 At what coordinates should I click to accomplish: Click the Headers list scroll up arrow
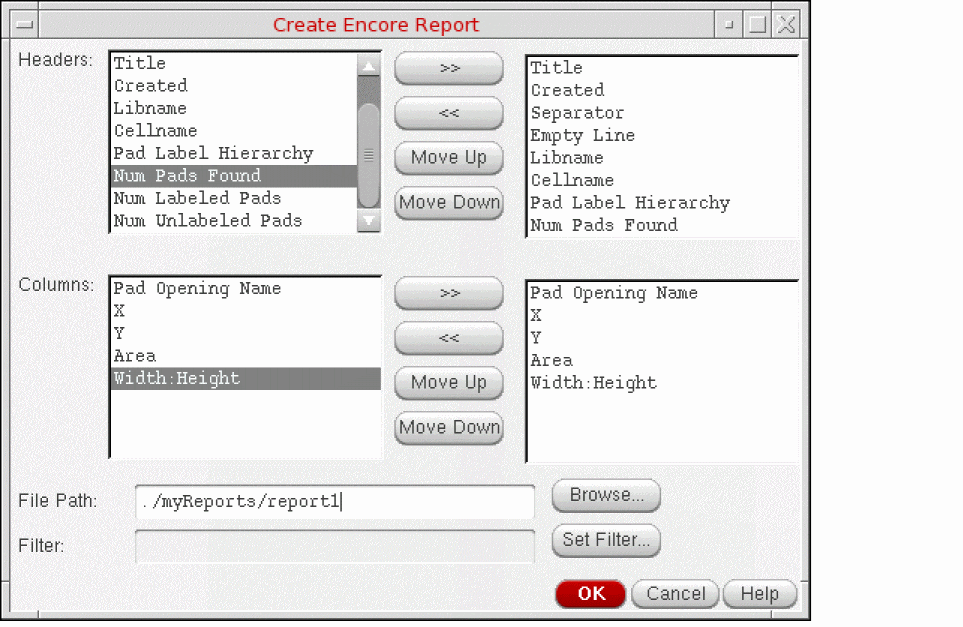click(x=368, y=65)
